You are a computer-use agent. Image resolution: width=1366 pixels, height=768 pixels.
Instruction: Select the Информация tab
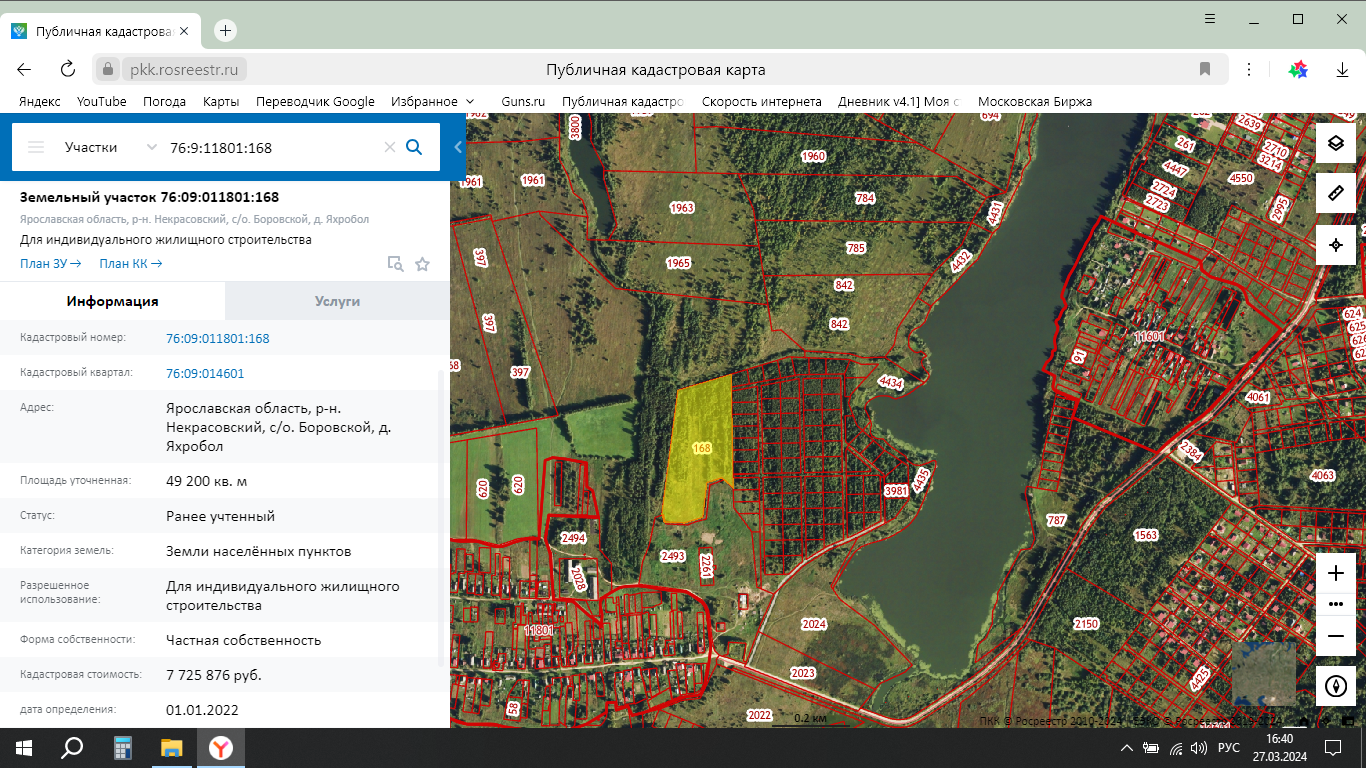coord(112,301)
